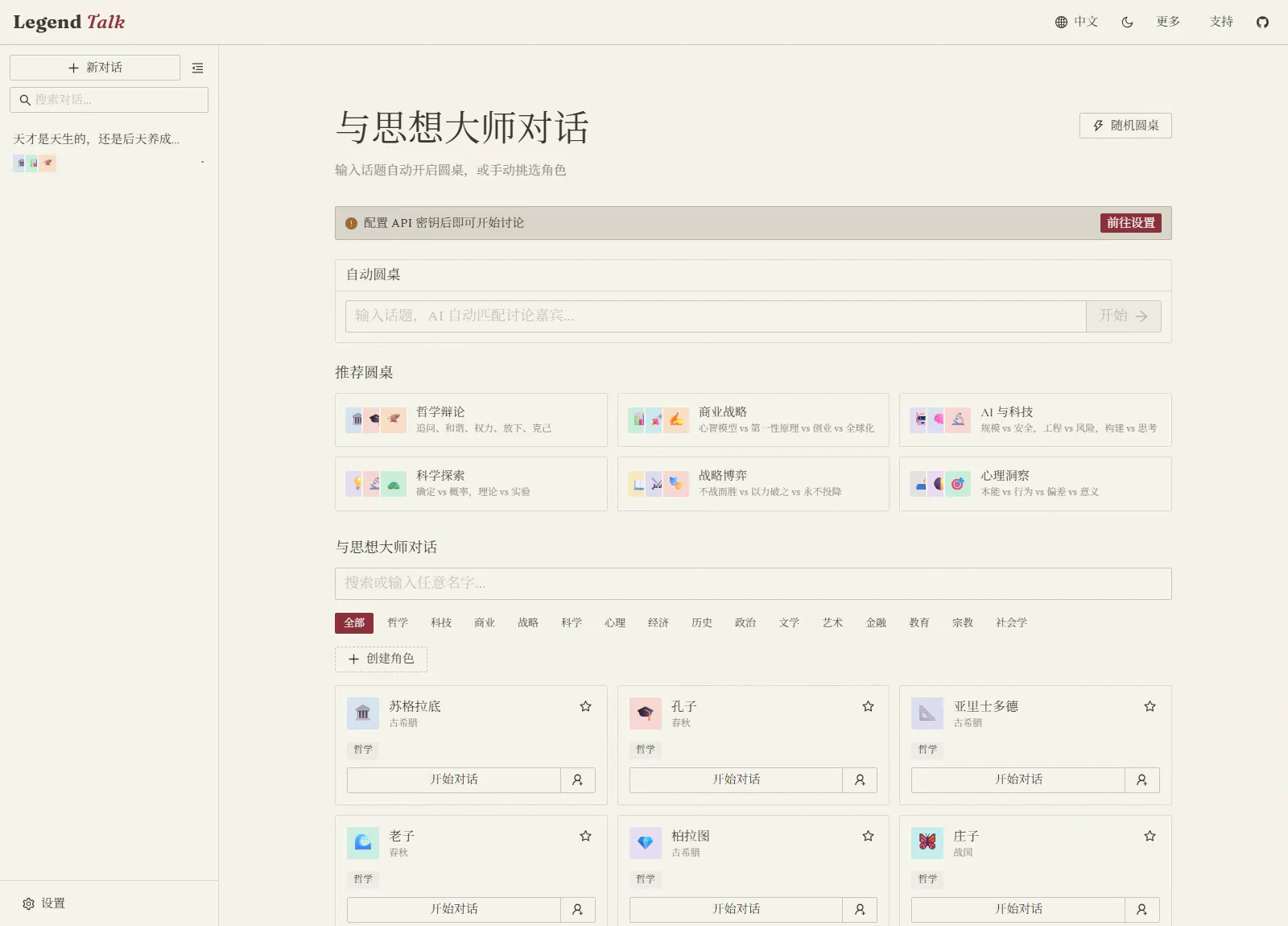Star the 老子 character card

585,836
